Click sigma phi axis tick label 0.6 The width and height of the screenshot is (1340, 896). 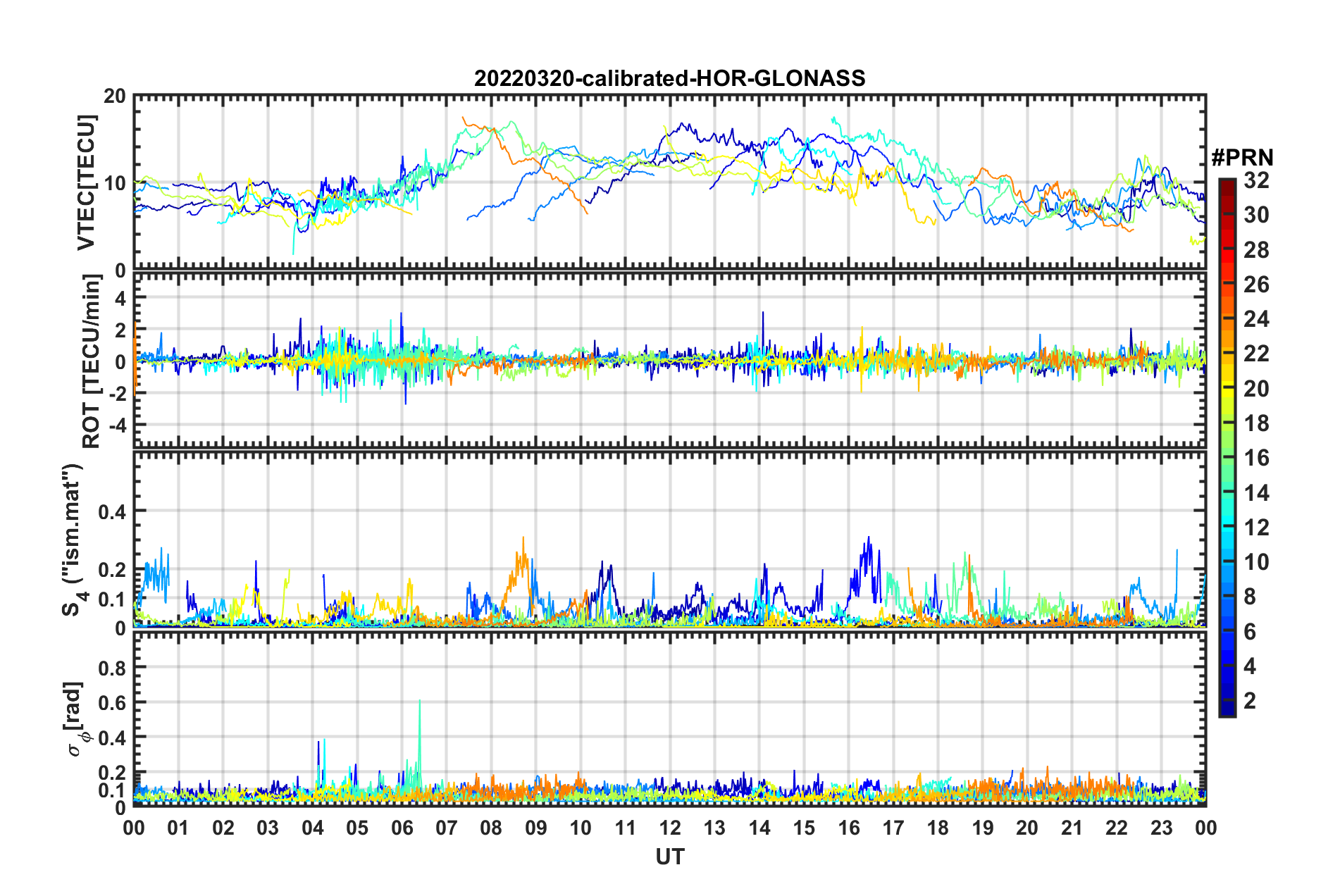(113, 703)
